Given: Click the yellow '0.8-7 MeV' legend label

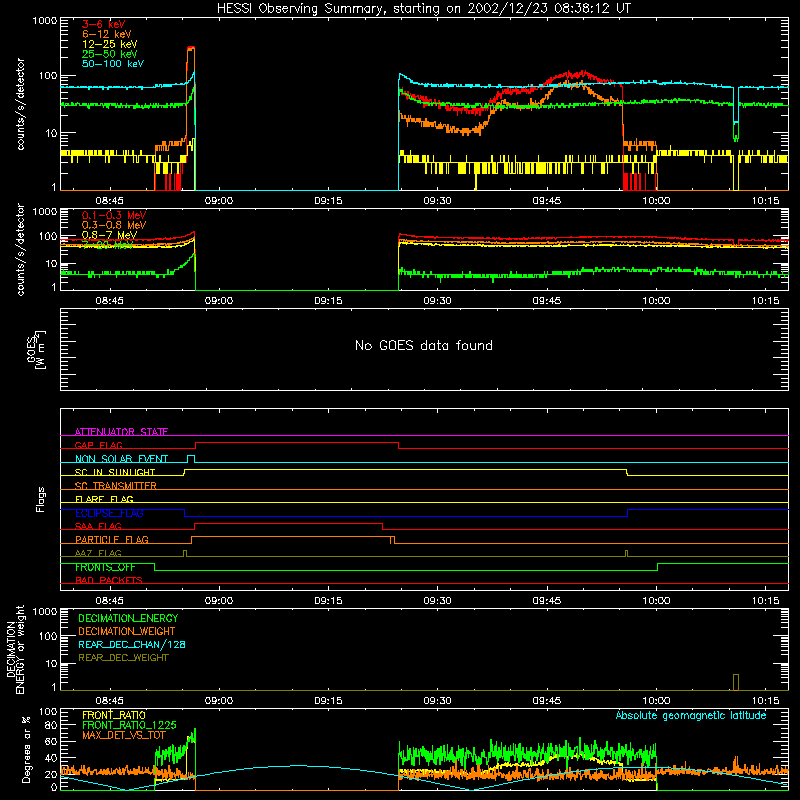Looking at the screenshot, I should click(x=109, y=235).
